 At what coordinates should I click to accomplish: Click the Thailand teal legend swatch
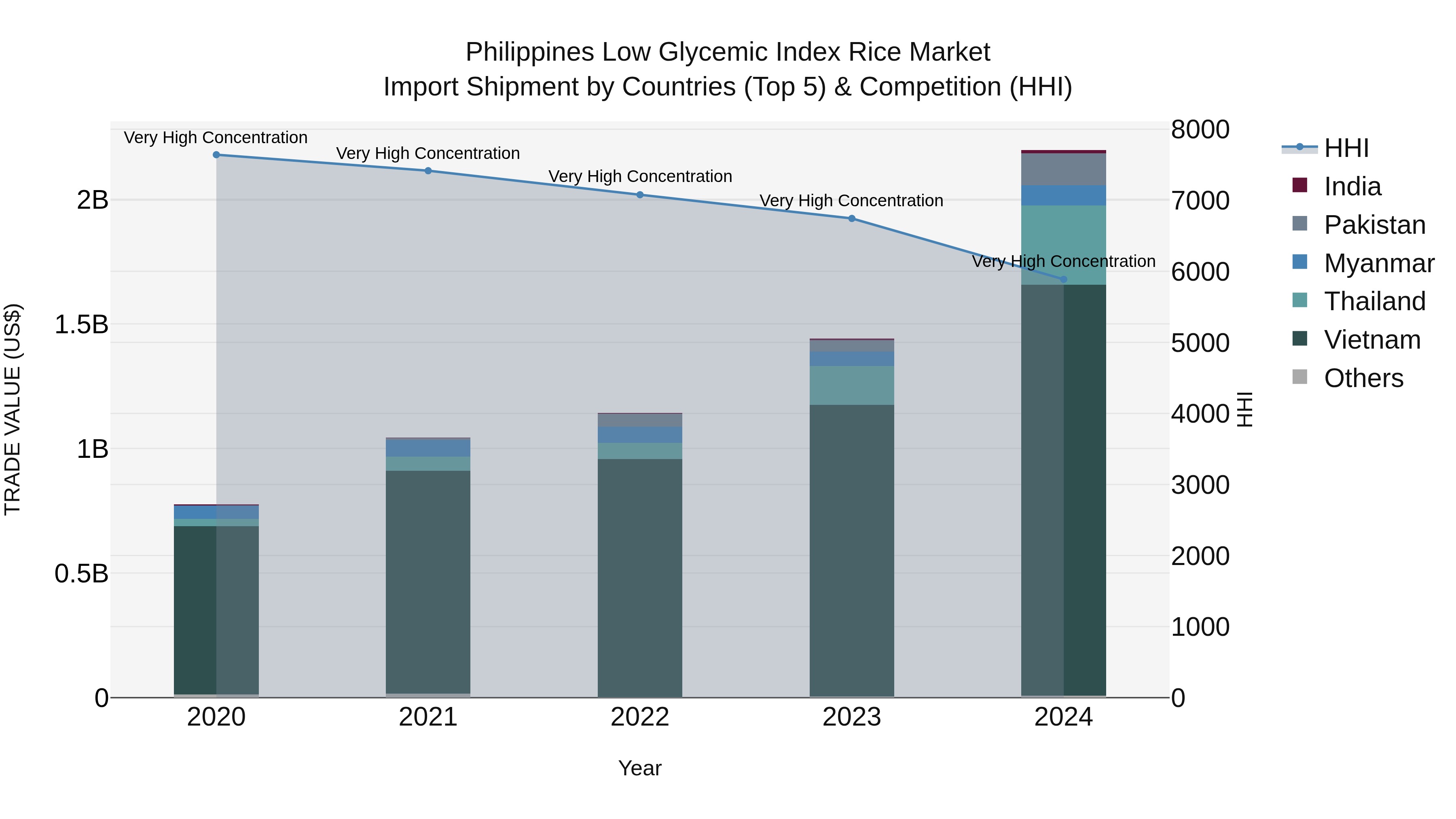(x=1300, y=300)
